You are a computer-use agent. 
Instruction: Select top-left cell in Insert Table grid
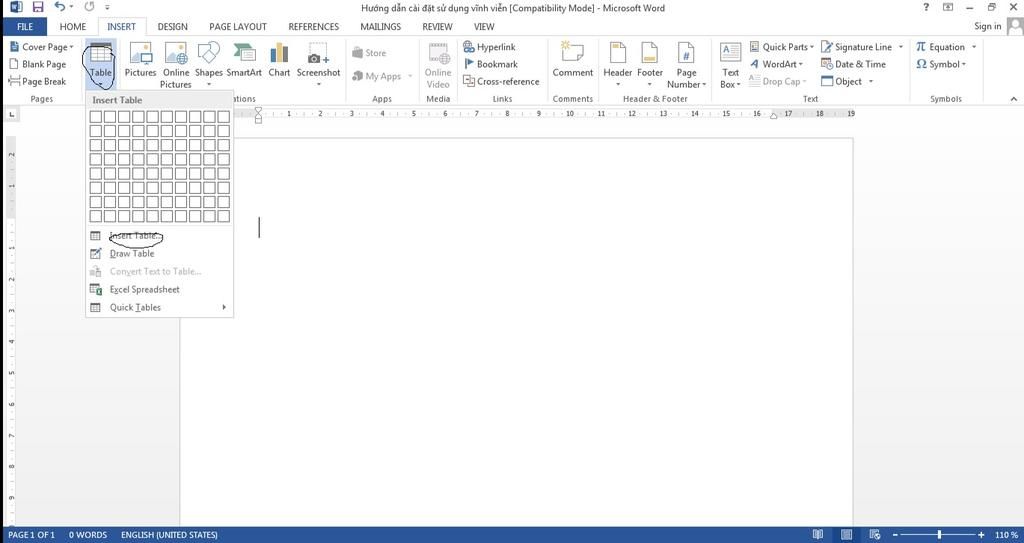[97, 117]
